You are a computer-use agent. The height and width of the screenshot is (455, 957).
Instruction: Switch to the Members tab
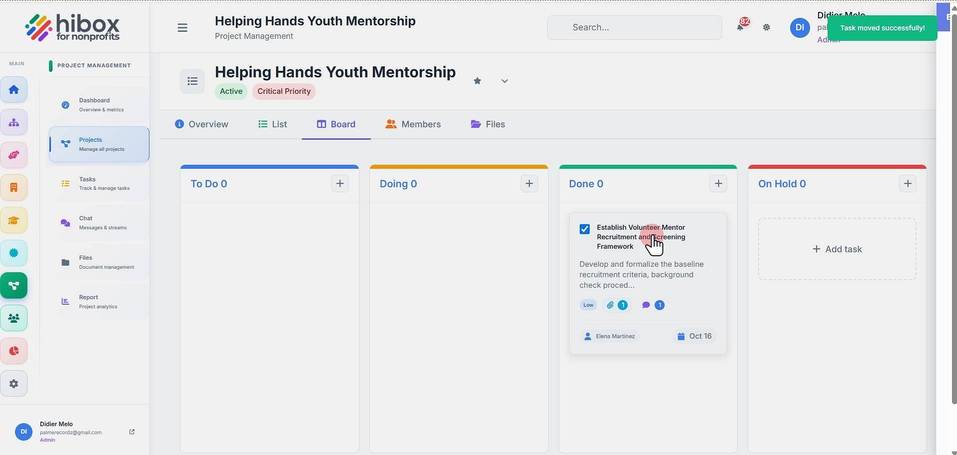pos(413,124)
